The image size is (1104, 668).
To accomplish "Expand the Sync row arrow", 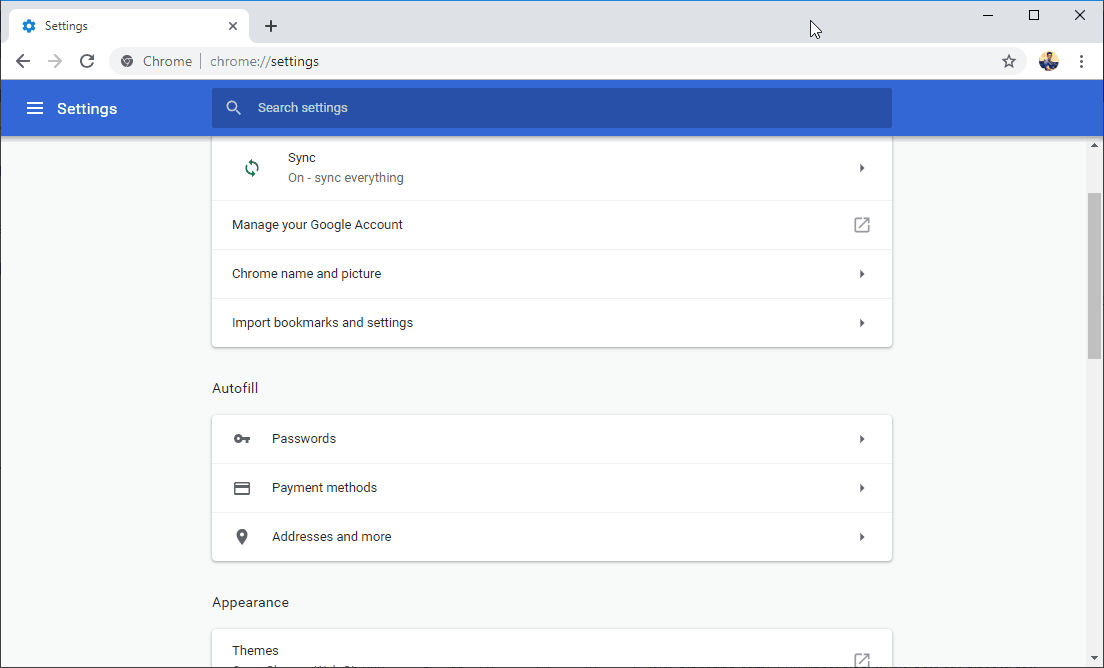I will point(862,168).
